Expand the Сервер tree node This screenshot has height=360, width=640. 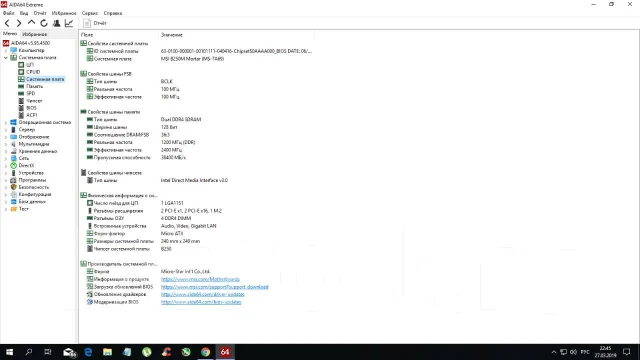tap(6, 129)
